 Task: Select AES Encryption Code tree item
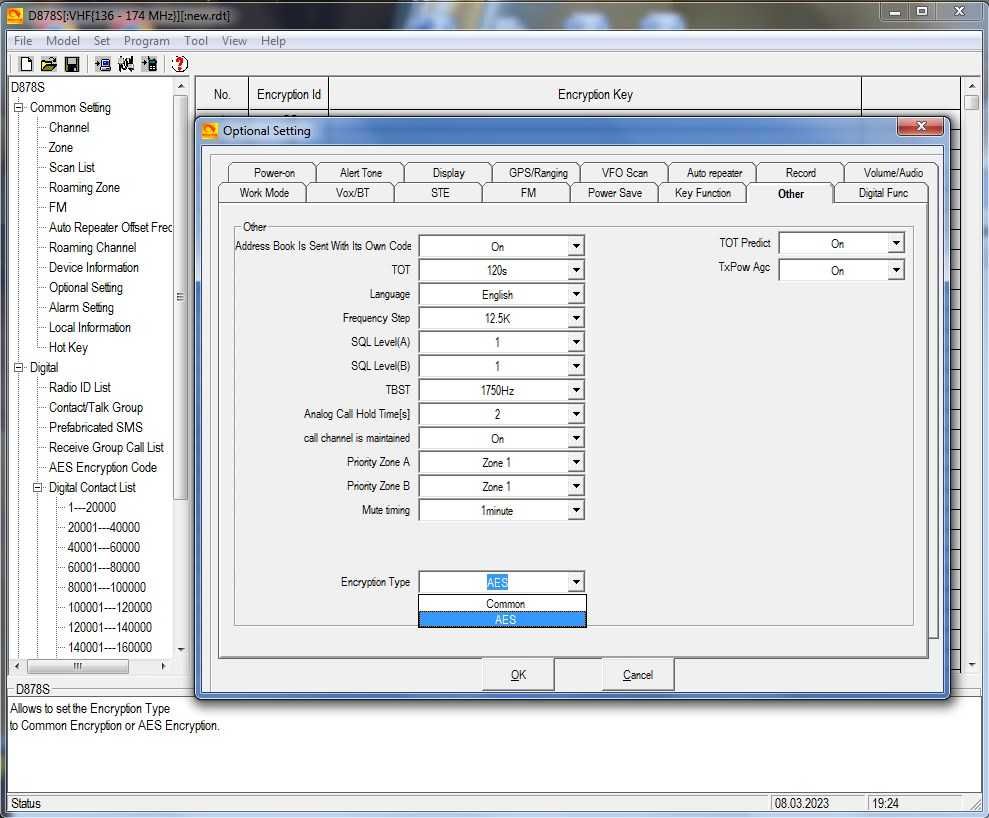103,467
